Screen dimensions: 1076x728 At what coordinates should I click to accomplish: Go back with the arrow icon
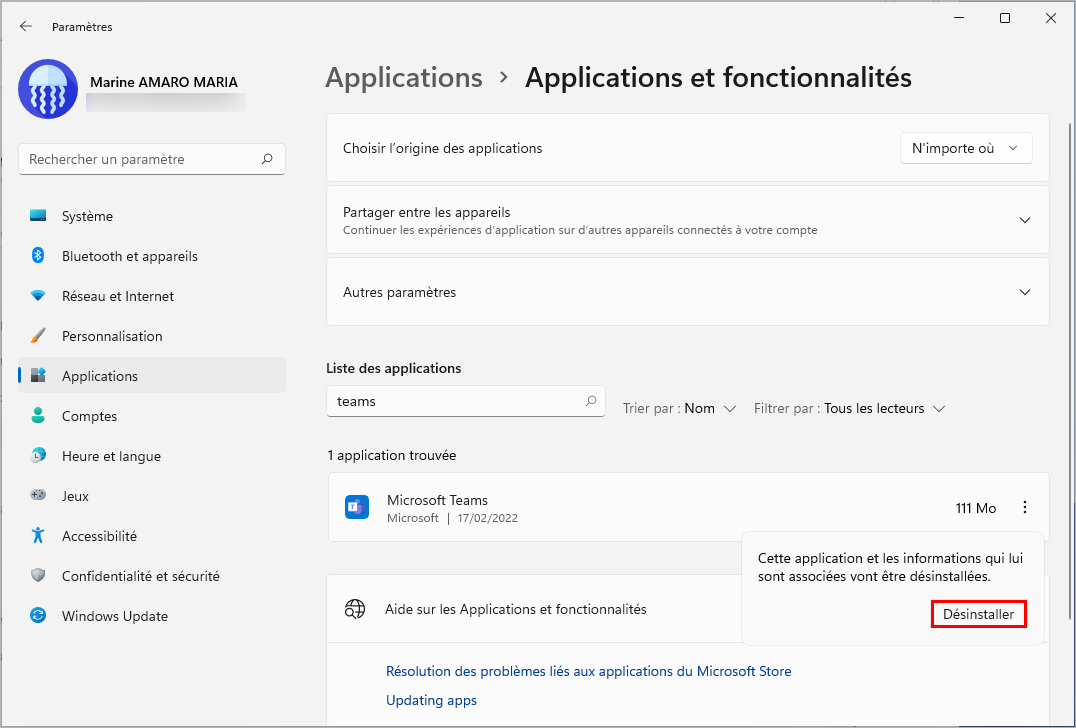[x=26, y=26]
